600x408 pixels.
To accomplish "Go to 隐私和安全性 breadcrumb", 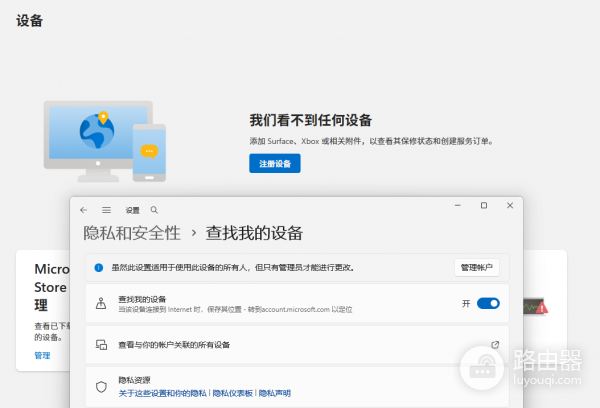I will (x=132, y=233).
